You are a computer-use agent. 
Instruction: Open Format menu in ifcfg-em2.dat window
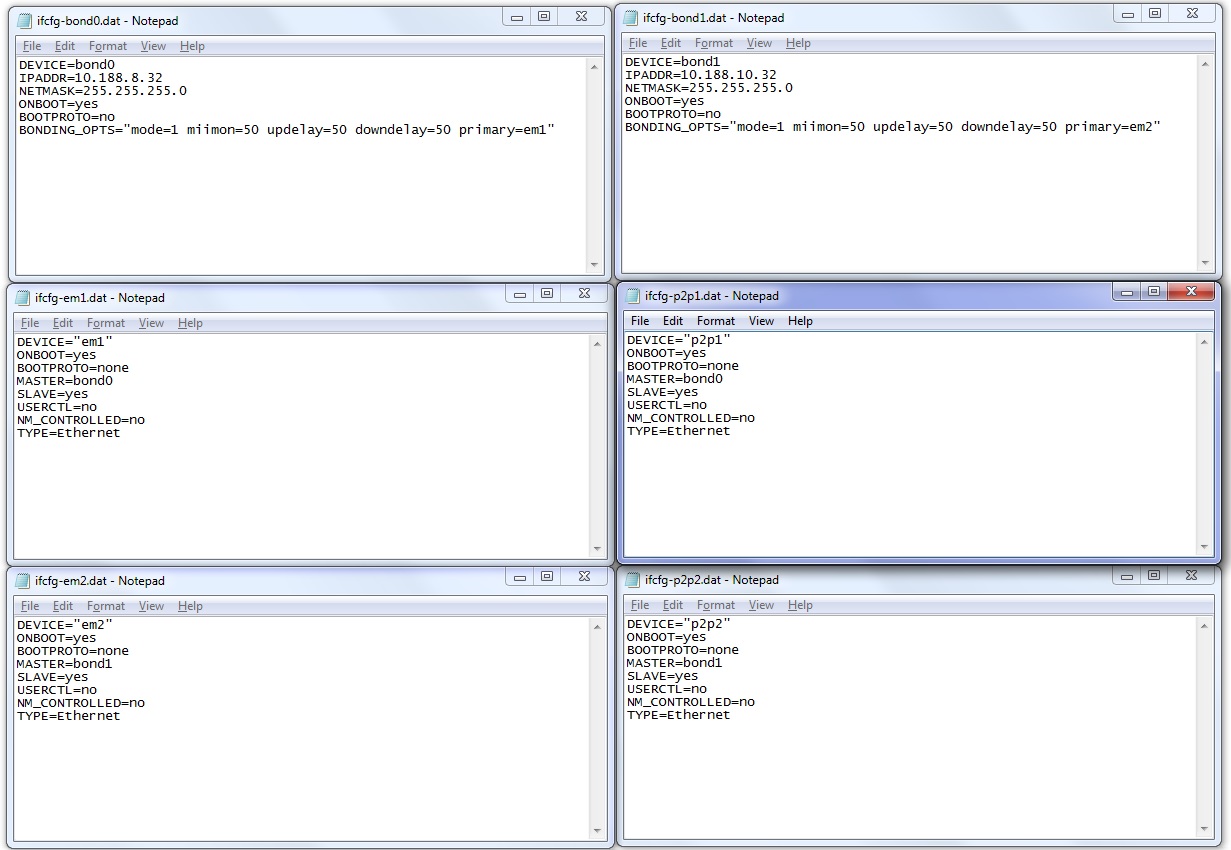(106, 606)
